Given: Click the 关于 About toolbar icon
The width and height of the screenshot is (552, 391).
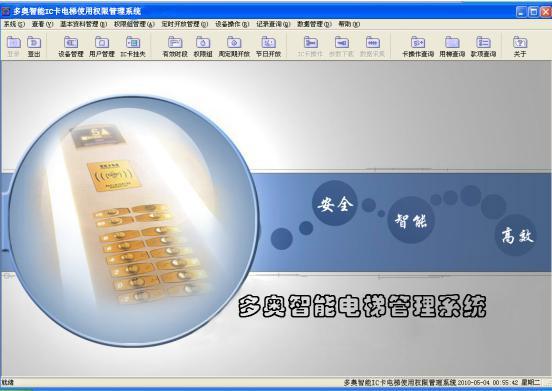Looking at the screenshot, I should (x=520, y=46).
